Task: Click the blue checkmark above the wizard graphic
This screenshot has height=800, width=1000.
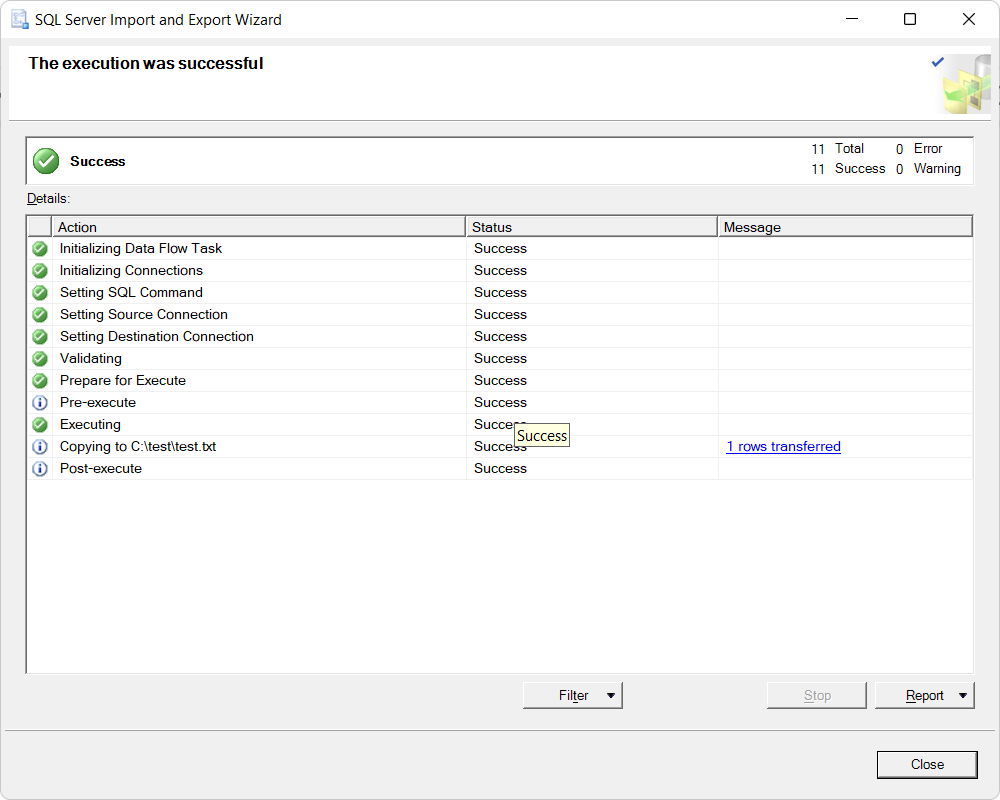Action: pos(938,61)
